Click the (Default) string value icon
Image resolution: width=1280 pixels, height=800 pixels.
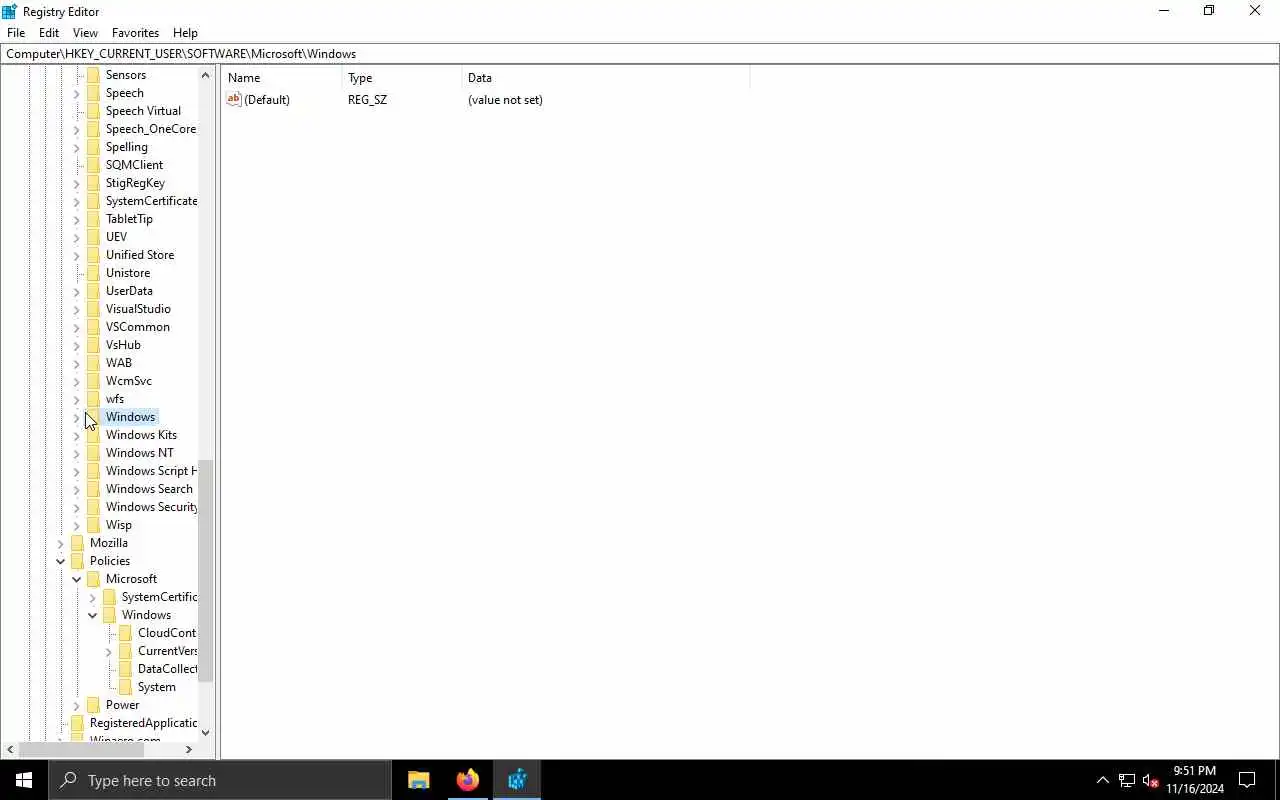pos(234,99)
